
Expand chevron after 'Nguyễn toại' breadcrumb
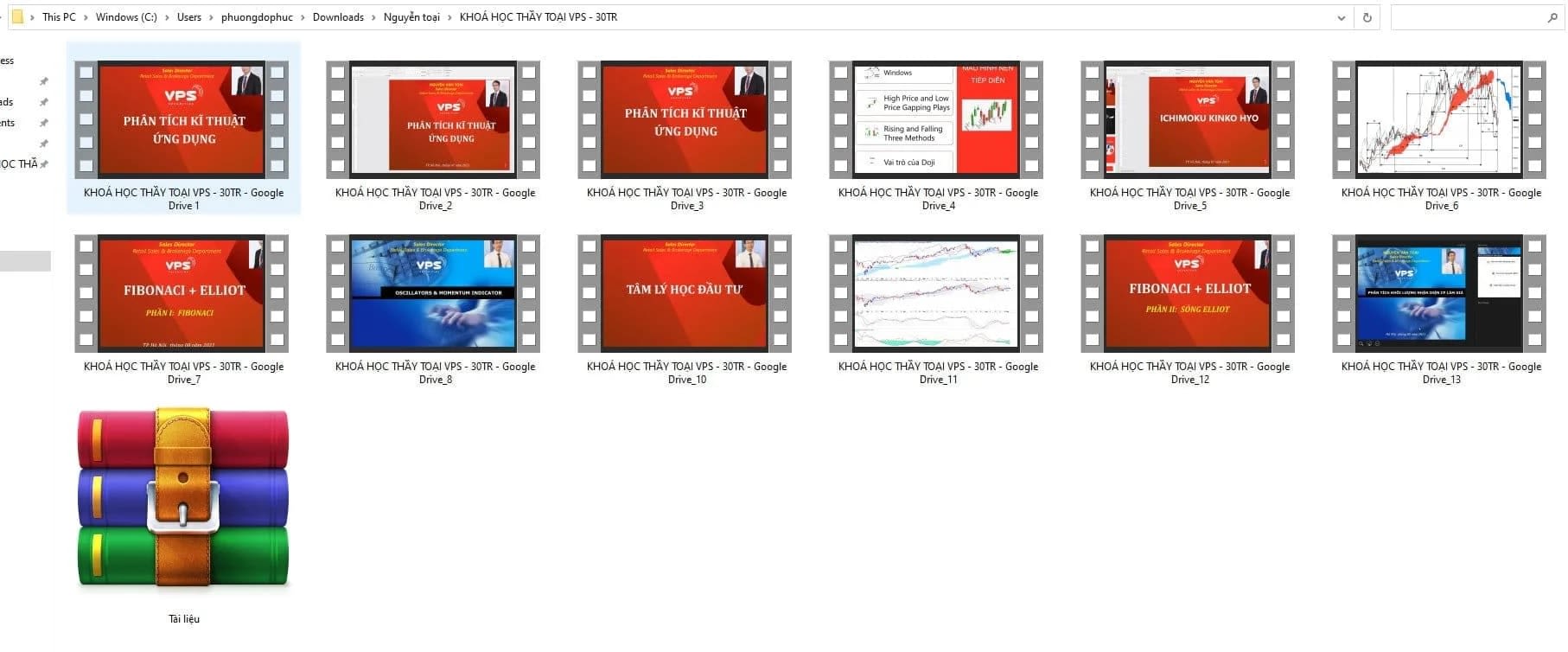[x=450, y=17]
